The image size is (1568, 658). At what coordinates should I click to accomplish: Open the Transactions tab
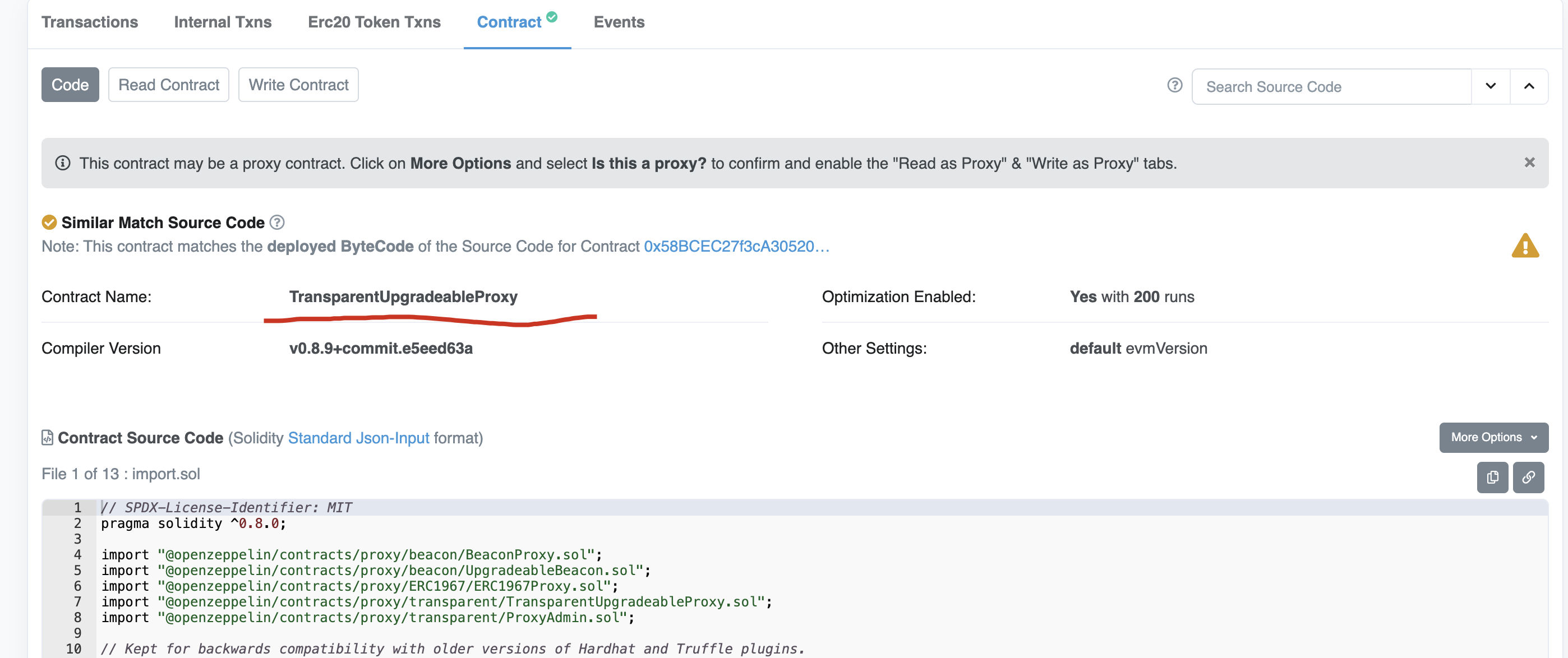(x=90, y=22)
